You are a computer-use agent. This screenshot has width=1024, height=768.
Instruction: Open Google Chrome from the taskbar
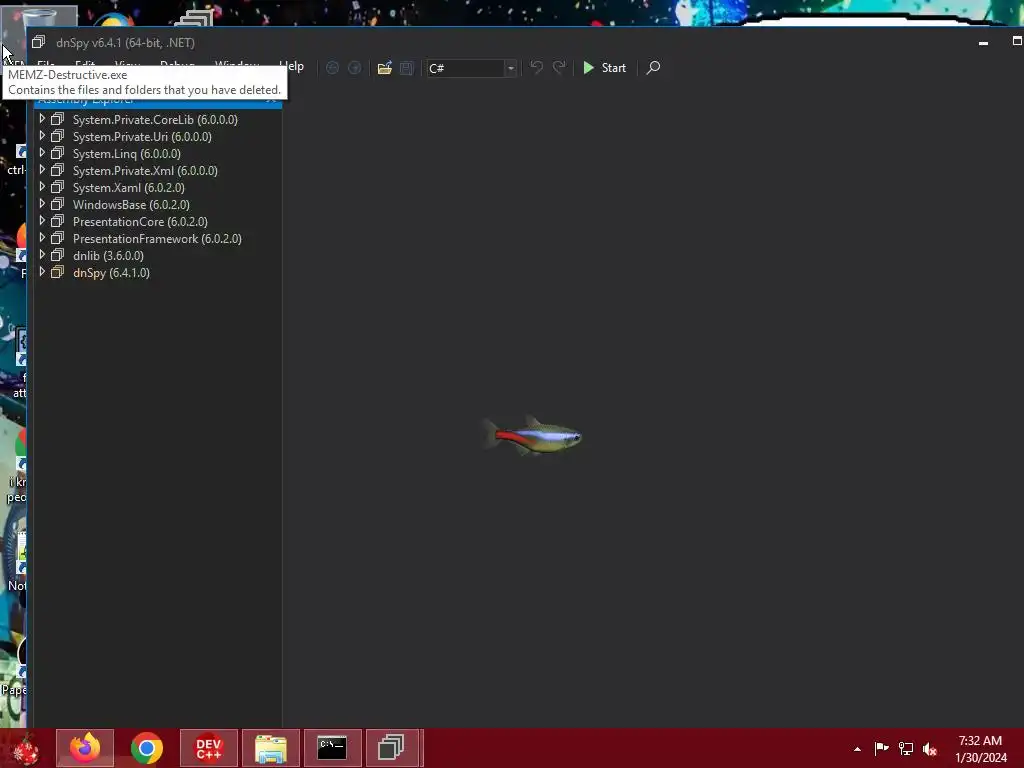(x=146, y=748)
